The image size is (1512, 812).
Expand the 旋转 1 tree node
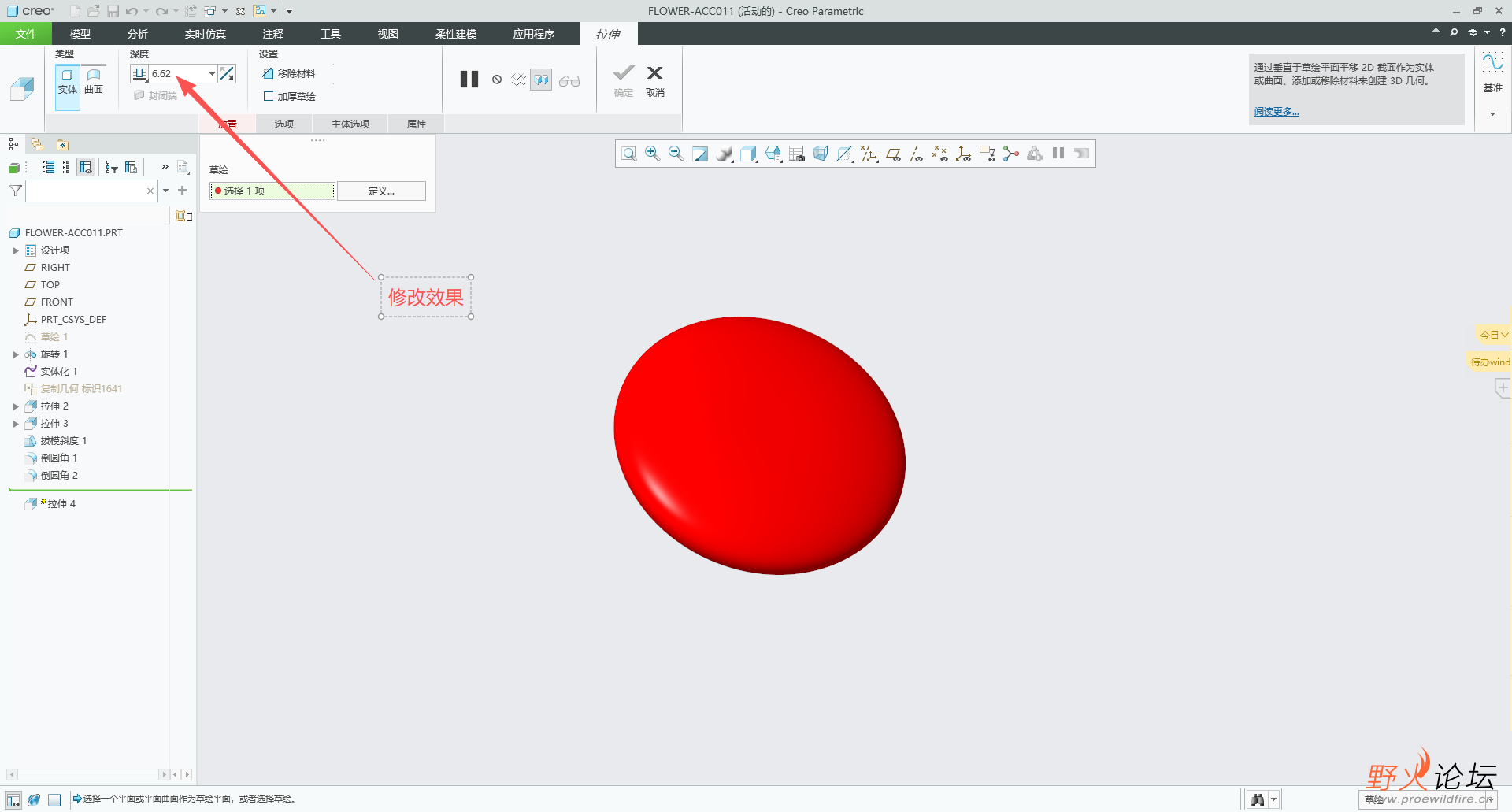click(x=16, y=354)
